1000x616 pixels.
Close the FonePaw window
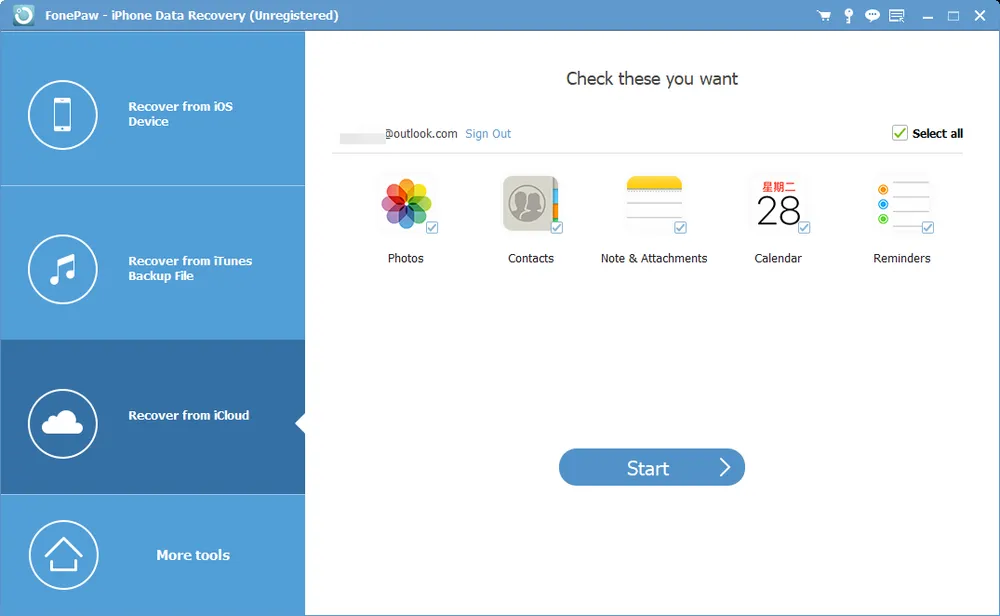(x=980, y=15)
